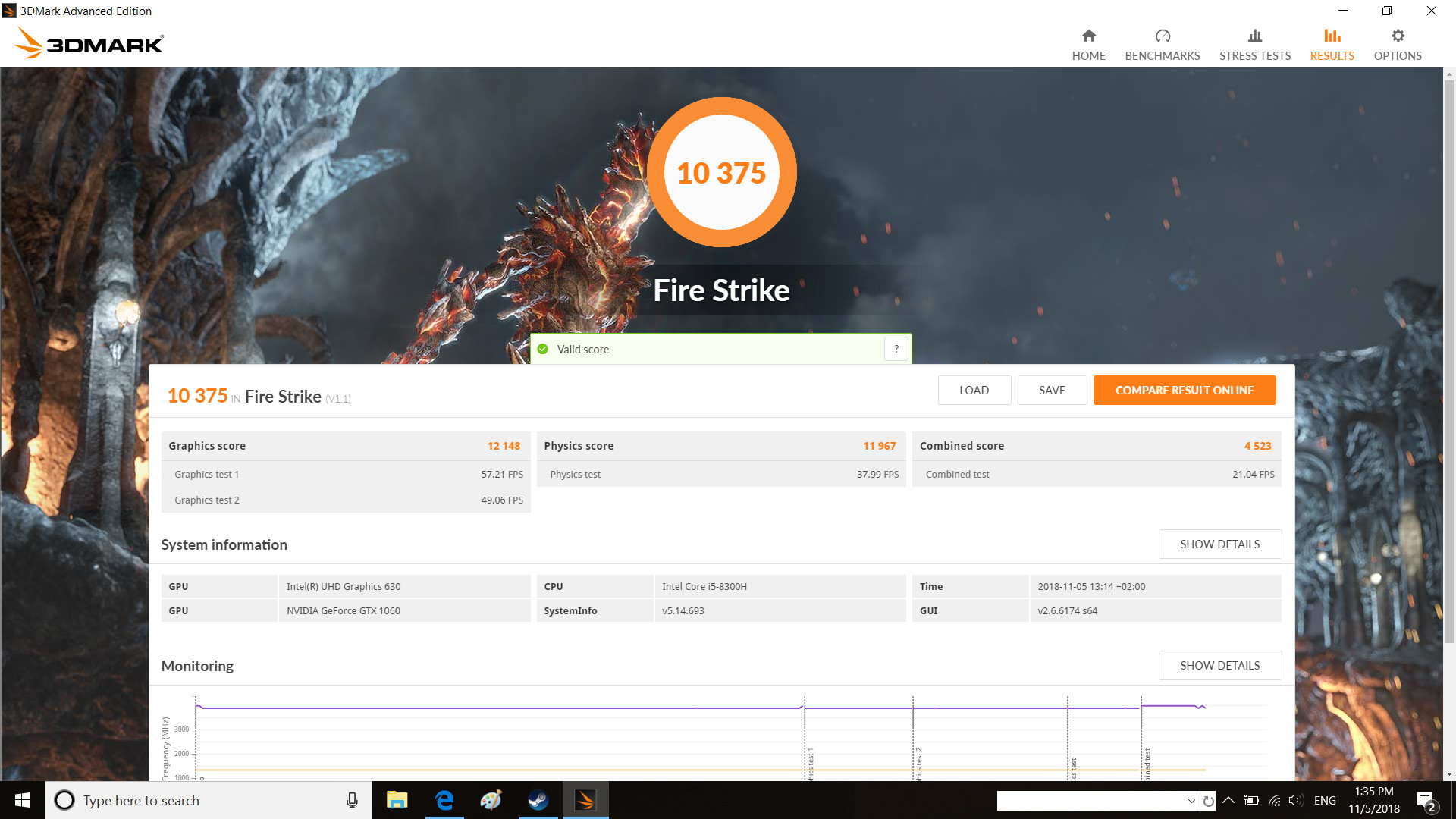Open File Explorer from the taskbar
Image resolution: width=1456 pixels, height=819 pixels.
397,800
